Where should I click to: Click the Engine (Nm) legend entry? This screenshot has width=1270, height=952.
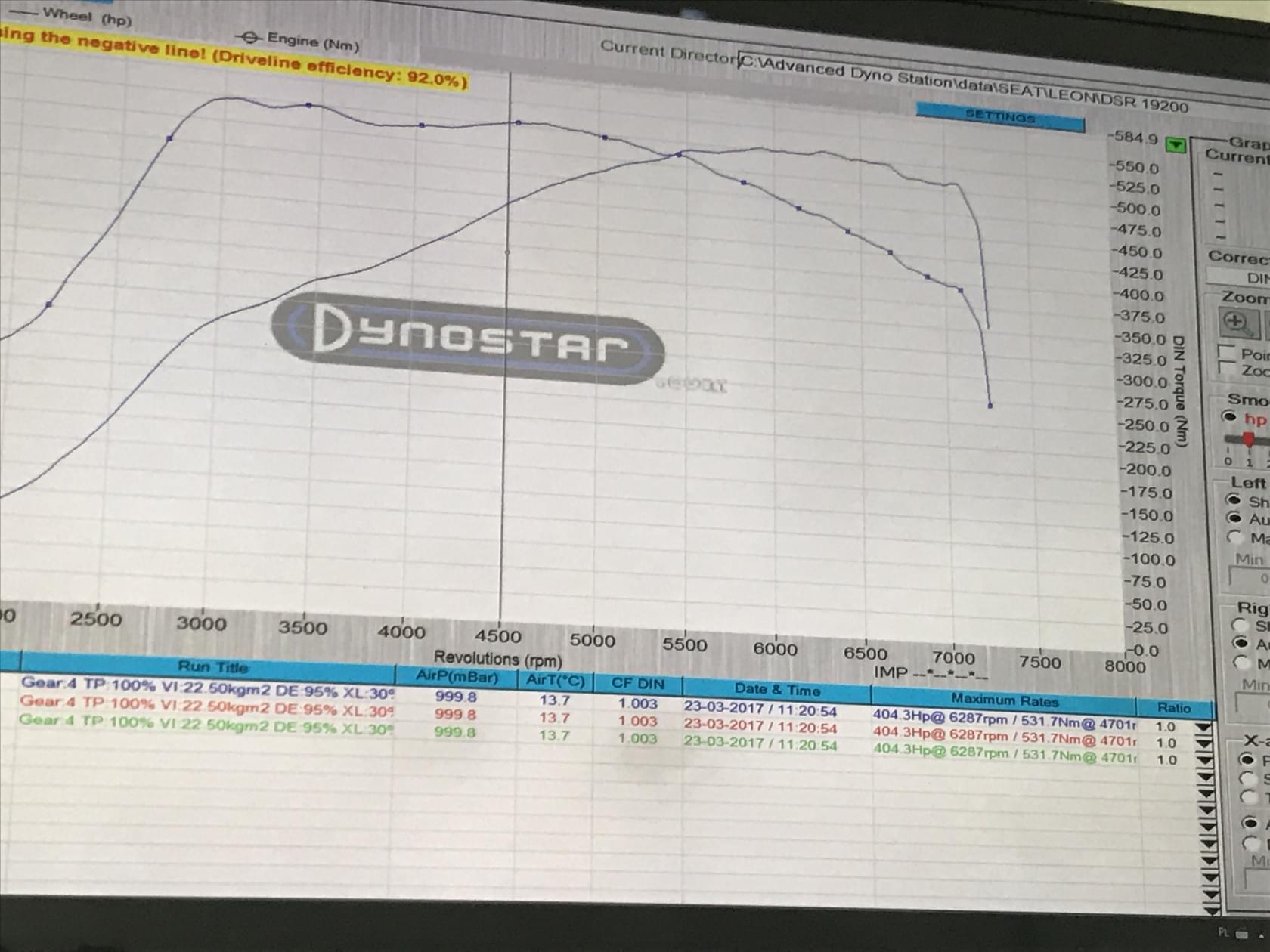point(296,41)
